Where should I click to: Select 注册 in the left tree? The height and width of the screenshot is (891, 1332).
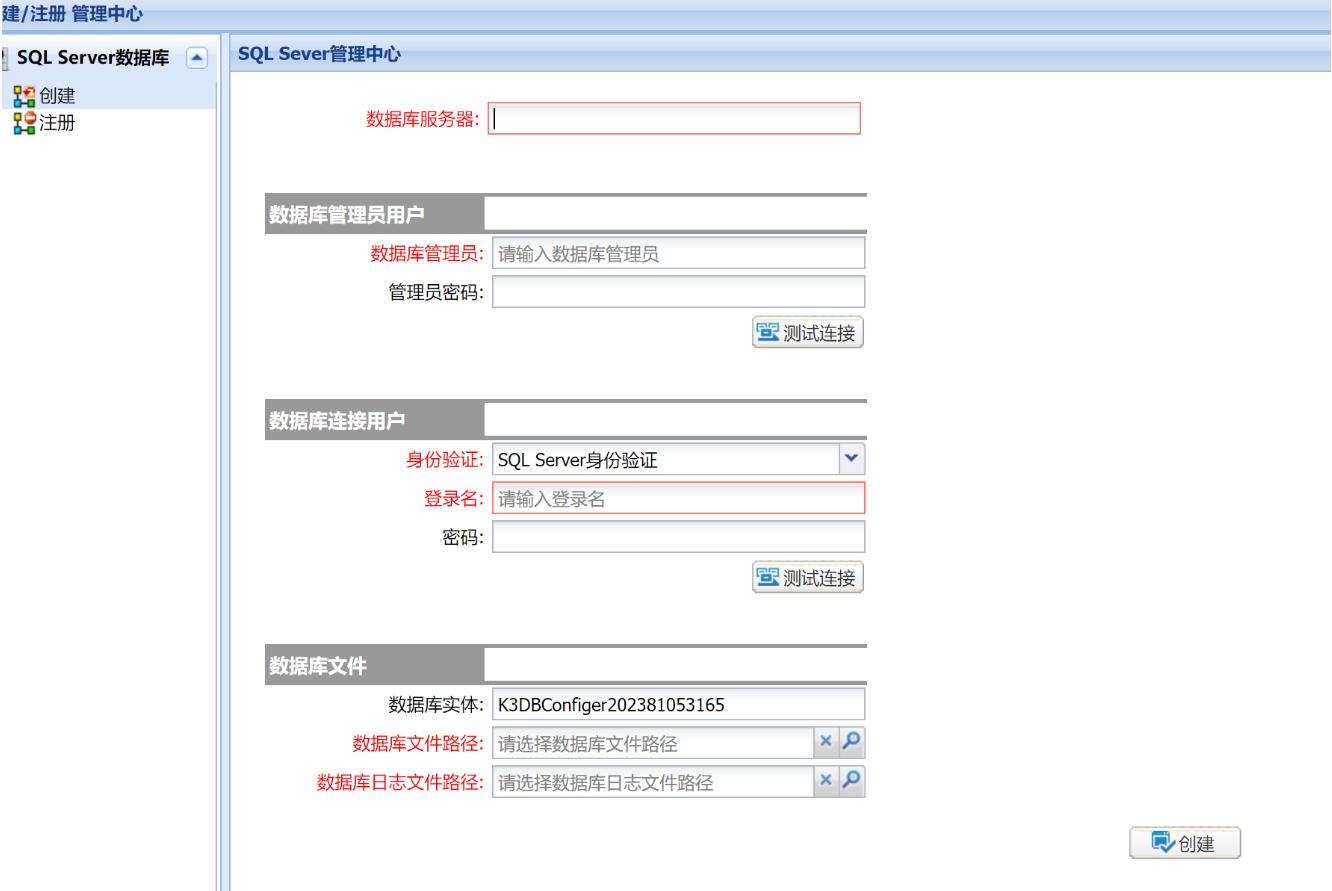tap(56, 122)
